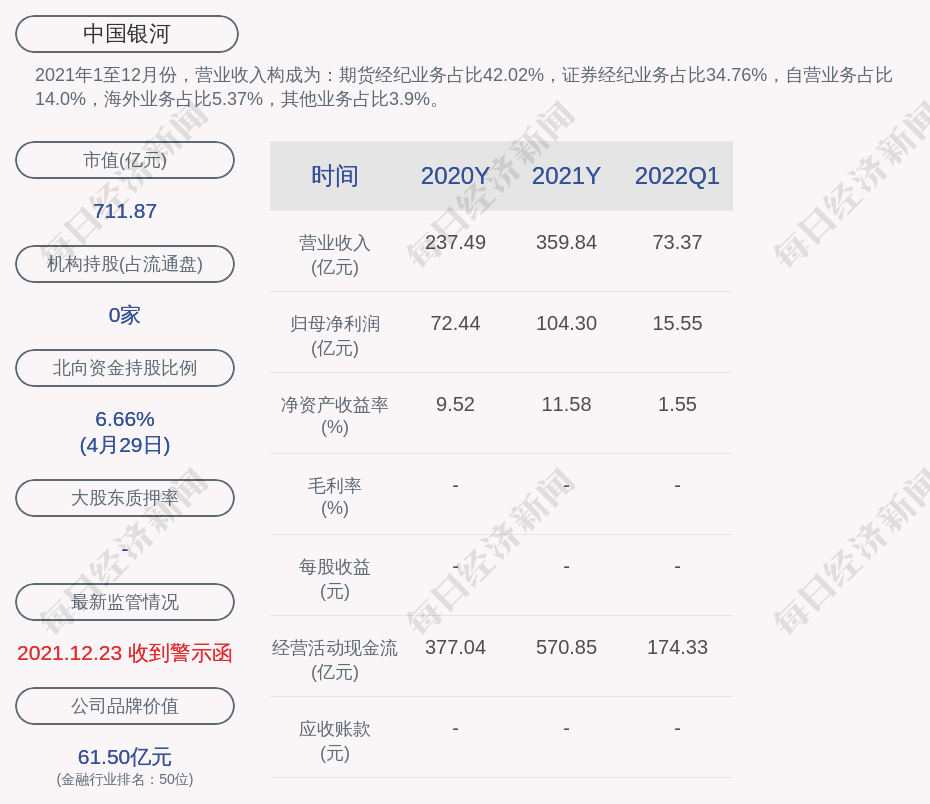Viewport: 930px width, 804px height.
Task: Click the 应收账款 (元) row label
Action: pyautogui.click(x=335, y=741)
